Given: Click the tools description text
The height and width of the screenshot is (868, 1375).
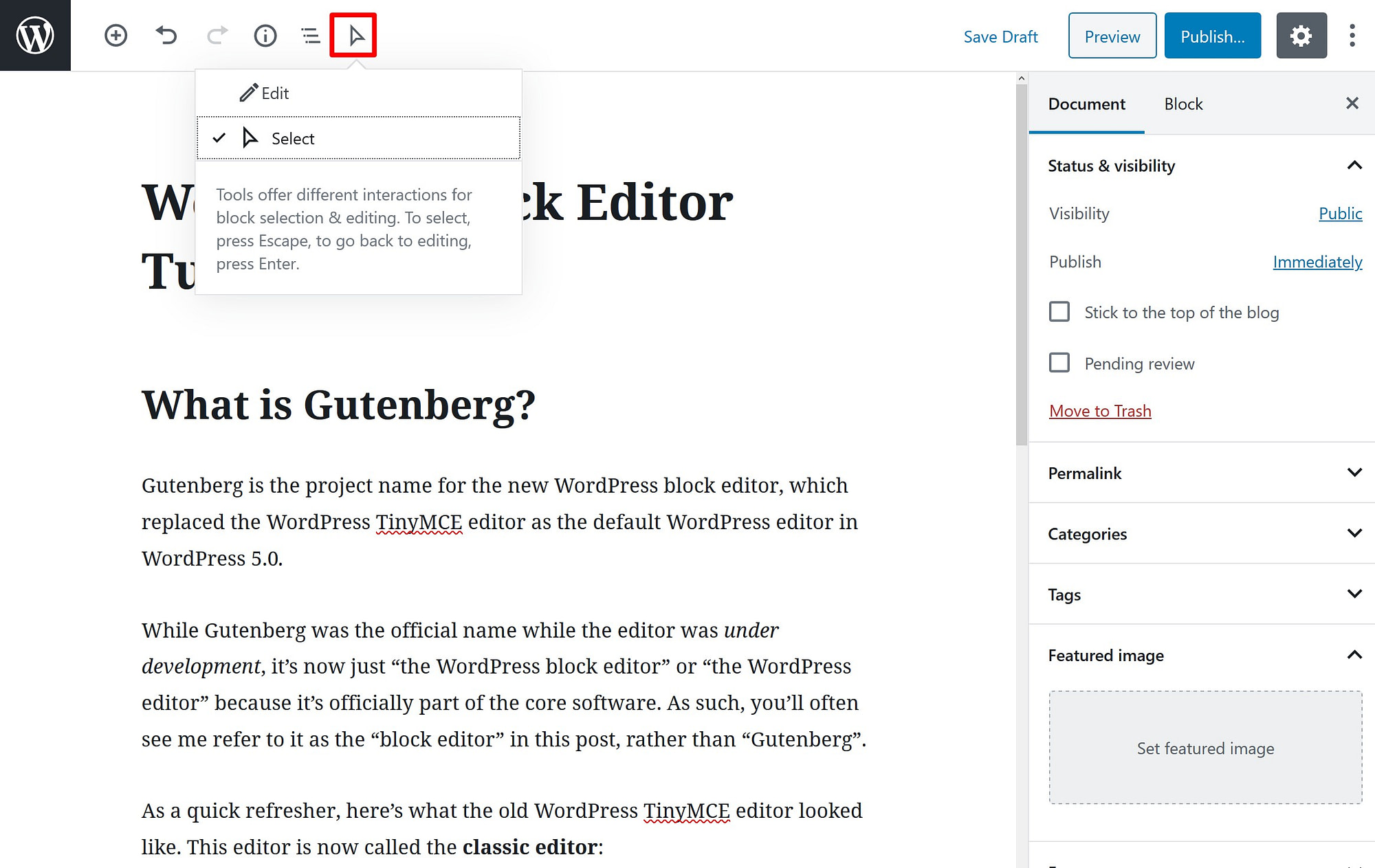Looking at the screenshot, I should coord(344,229).
